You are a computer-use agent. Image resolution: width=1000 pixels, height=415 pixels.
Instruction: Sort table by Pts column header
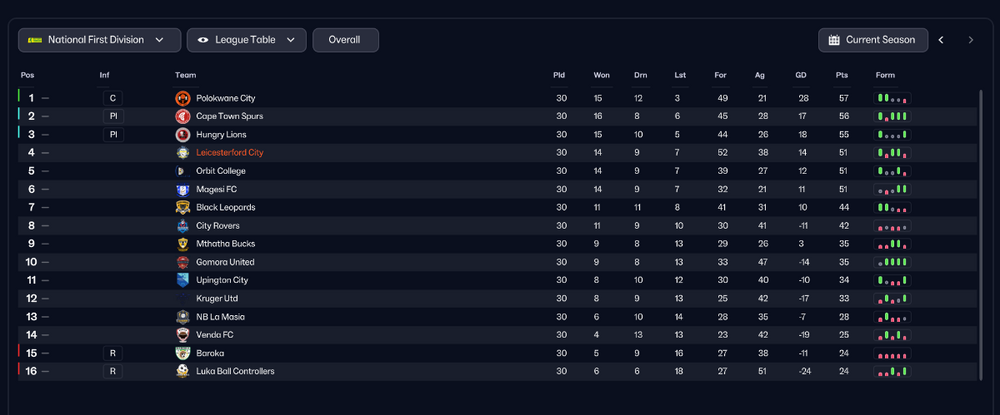click(x=842, y=75)
